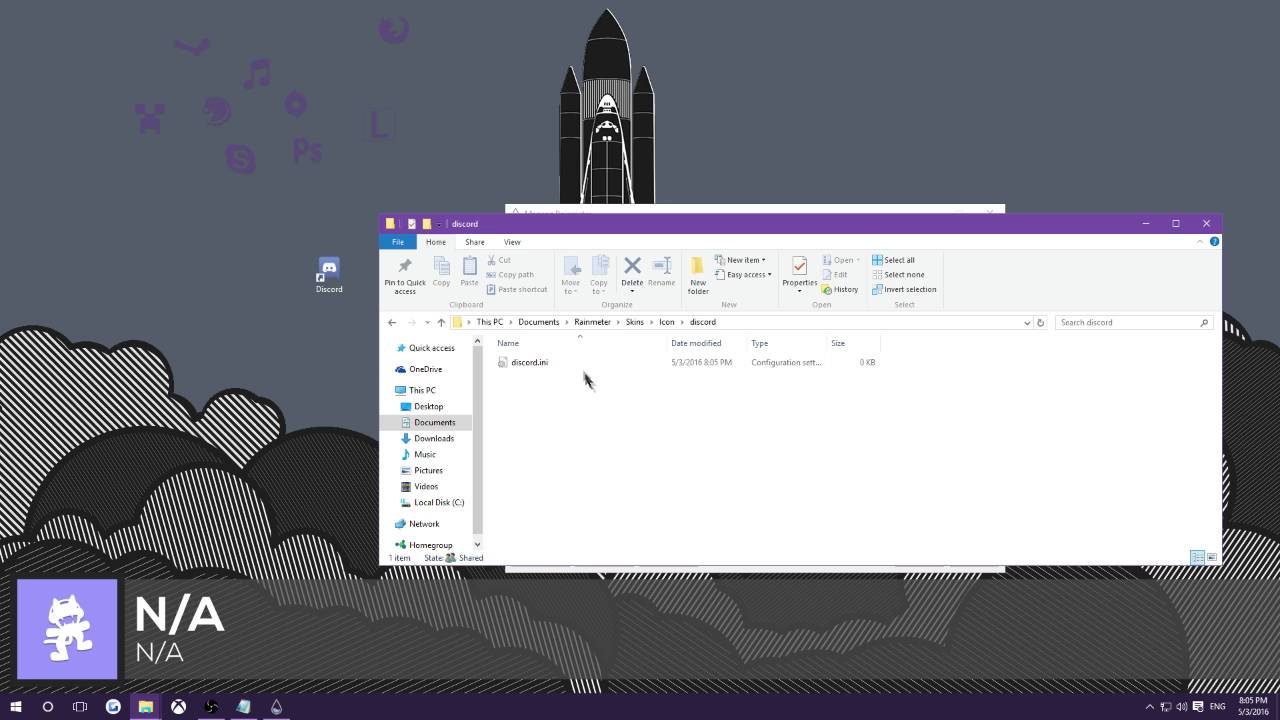This screenshot has width=1280, height=720.
Task: Switch to the Share ribbon tab
Action: click(475, 242)
